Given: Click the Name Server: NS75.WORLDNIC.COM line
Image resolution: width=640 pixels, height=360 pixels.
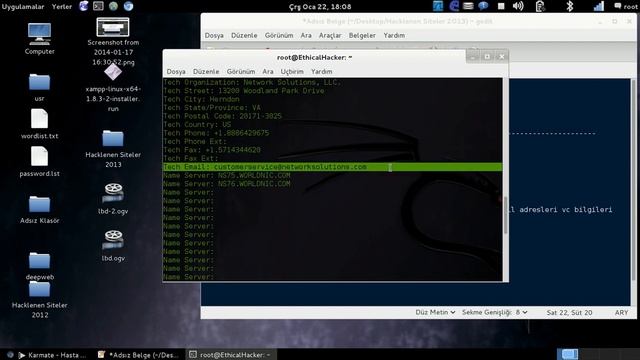Looking at the screenshot, I should pos(227,176).
